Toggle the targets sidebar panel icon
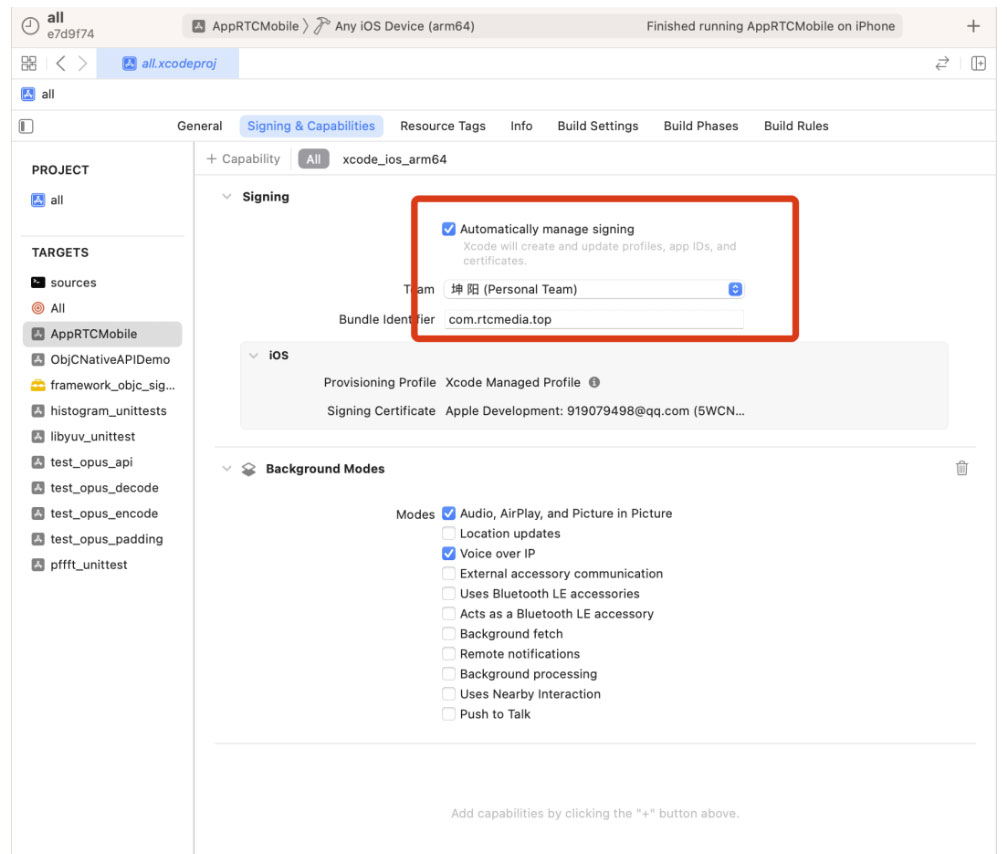The image size is (1007, 854). 27,126
